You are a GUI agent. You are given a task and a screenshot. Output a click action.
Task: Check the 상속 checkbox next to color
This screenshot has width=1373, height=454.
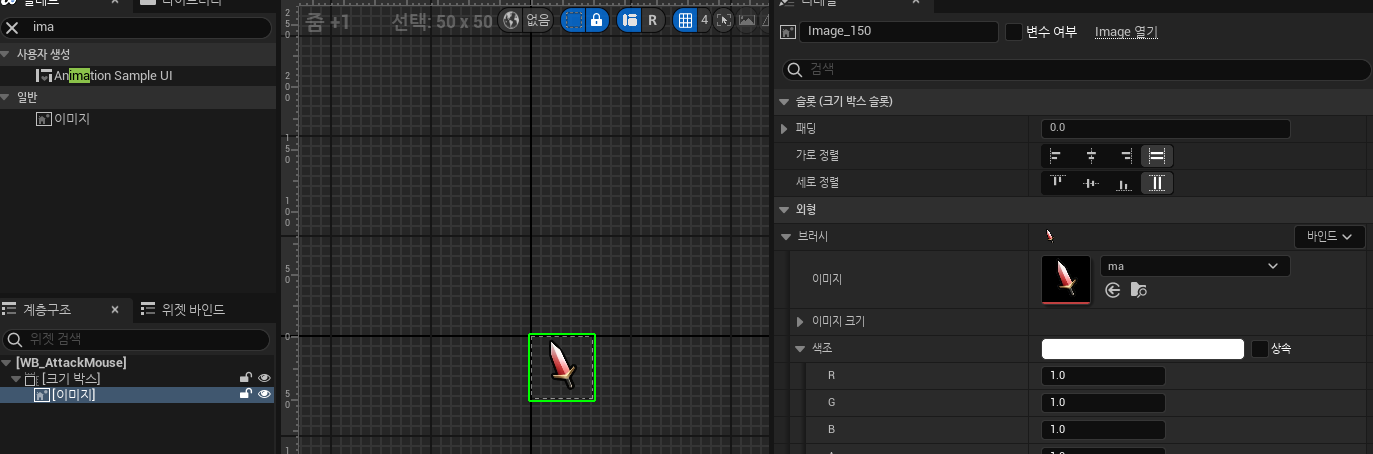click(1260, 348)
